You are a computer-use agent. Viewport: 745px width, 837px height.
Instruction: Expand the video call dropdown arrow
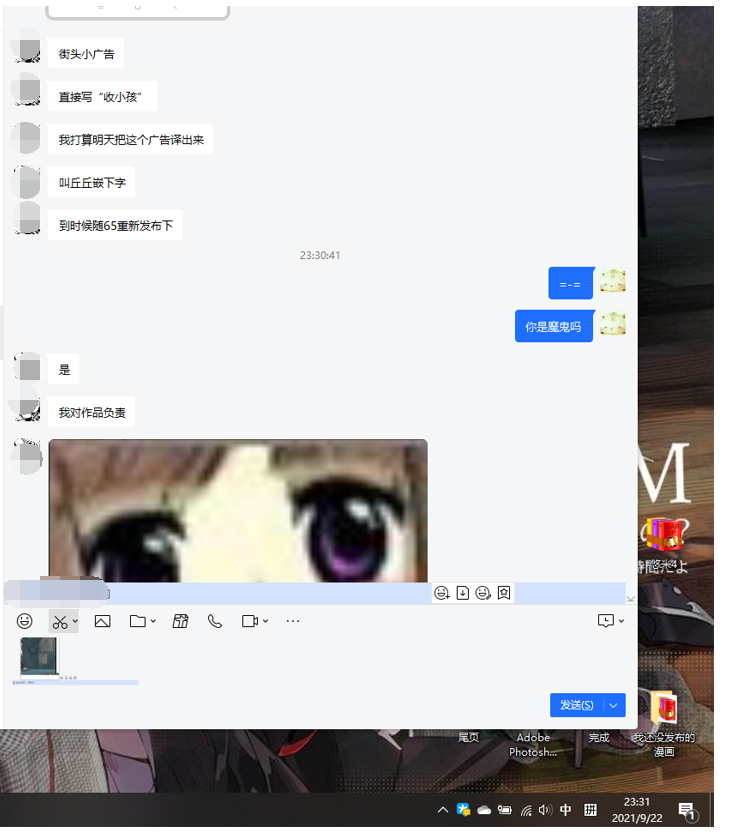pyautogui.click(x=265, y=621)
